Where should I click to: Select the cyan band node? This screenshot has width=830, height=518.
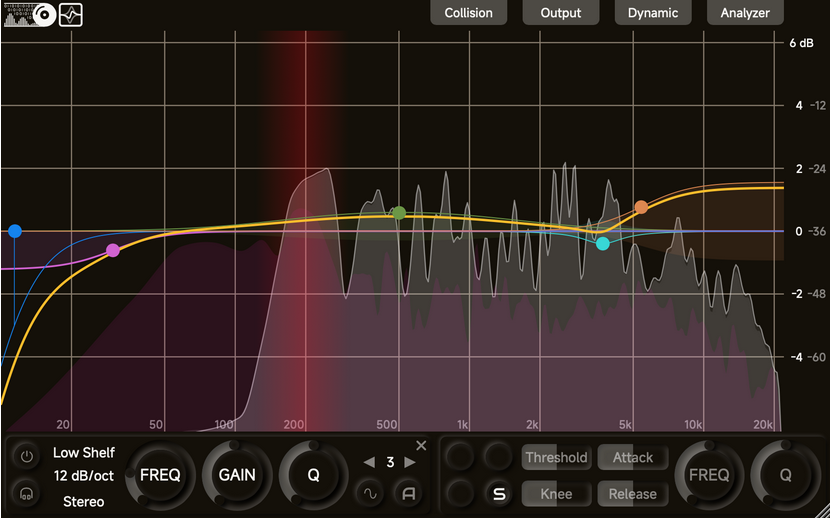point(602,244)
